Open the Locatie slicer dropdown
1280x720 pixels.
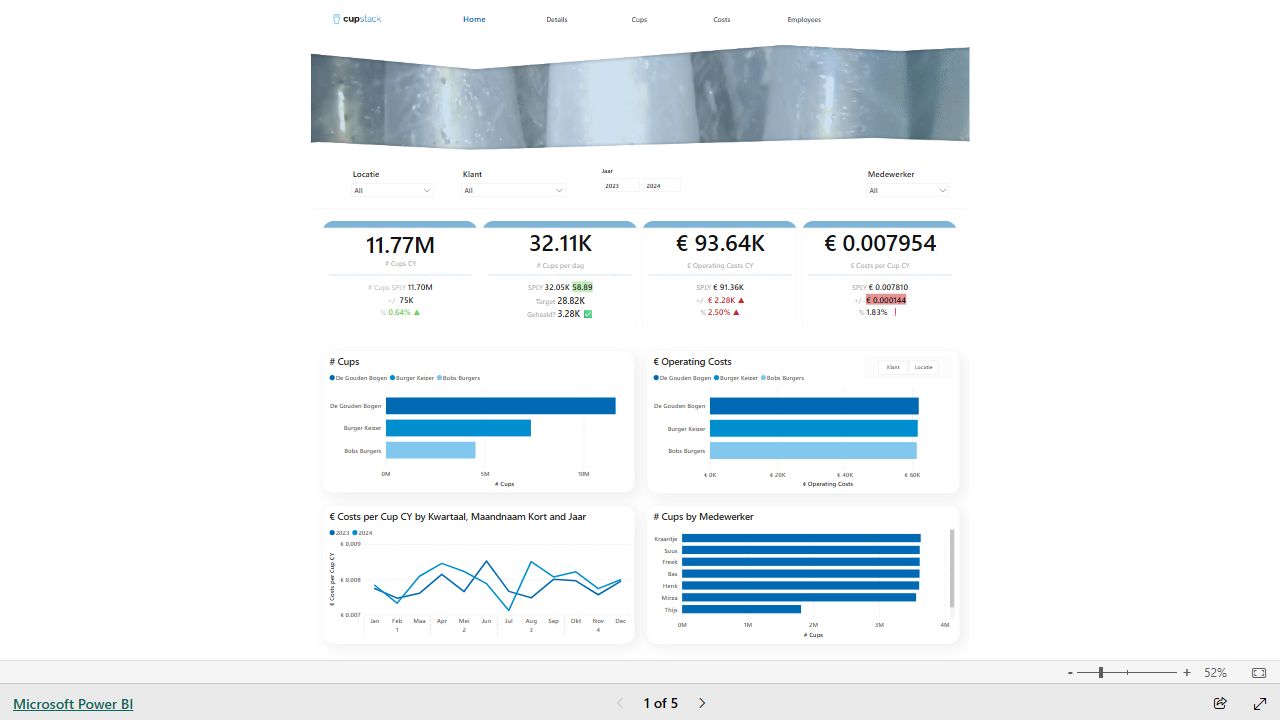point(392,190)
